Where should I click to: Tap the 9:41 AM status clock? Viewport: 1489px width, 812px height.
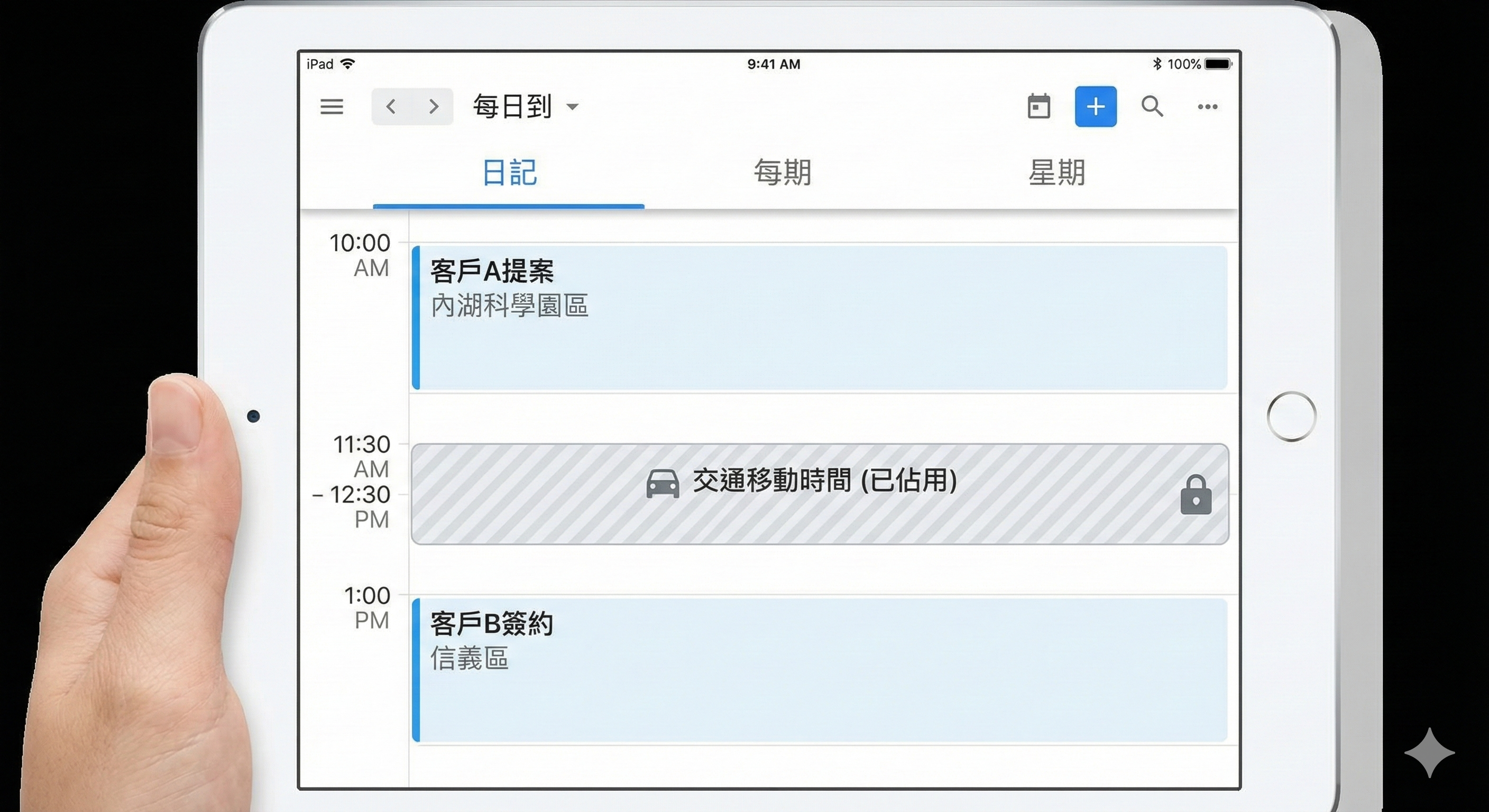[x=774, y=64]
